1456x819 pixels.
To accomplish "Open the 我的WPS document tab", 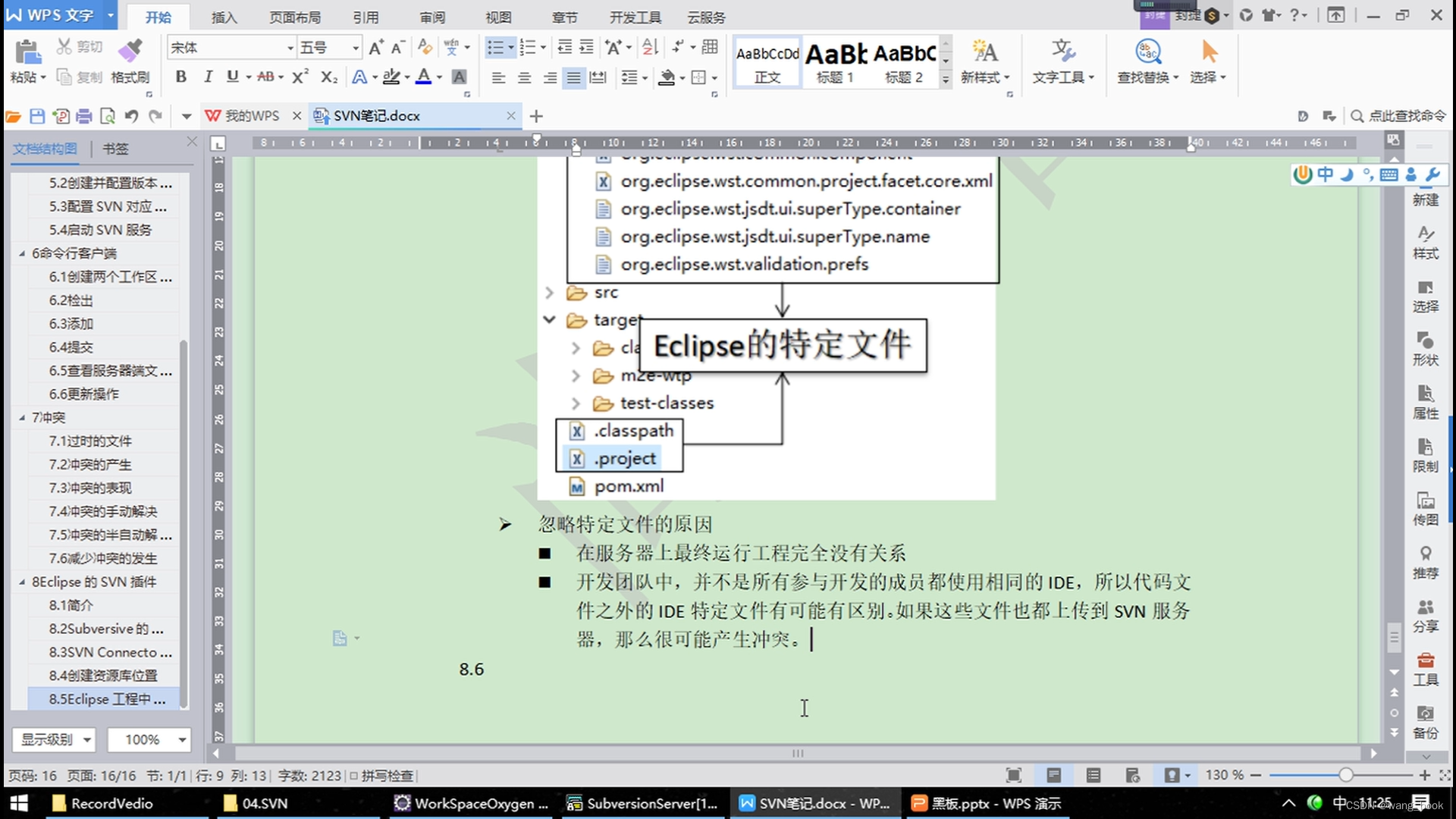I will tap(252, 116).
